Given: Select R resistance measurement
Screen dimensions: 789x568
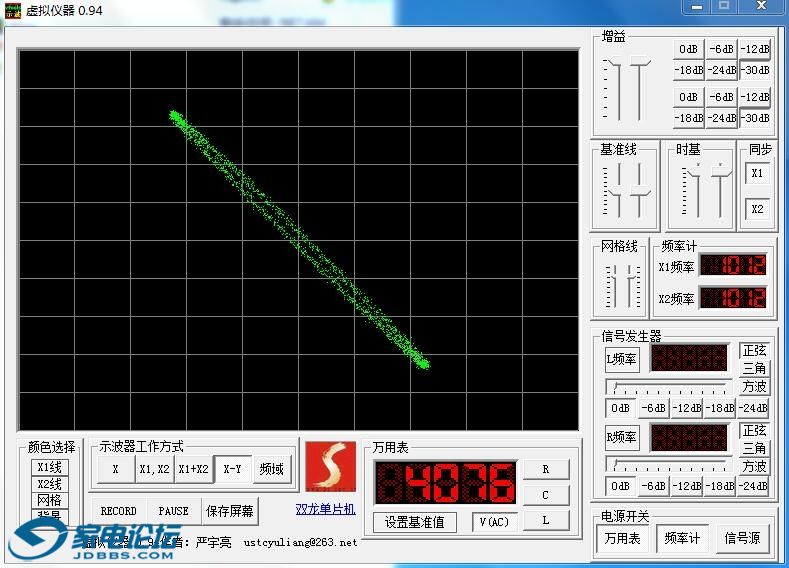Looking at the screenshot, I should (546, 469).
